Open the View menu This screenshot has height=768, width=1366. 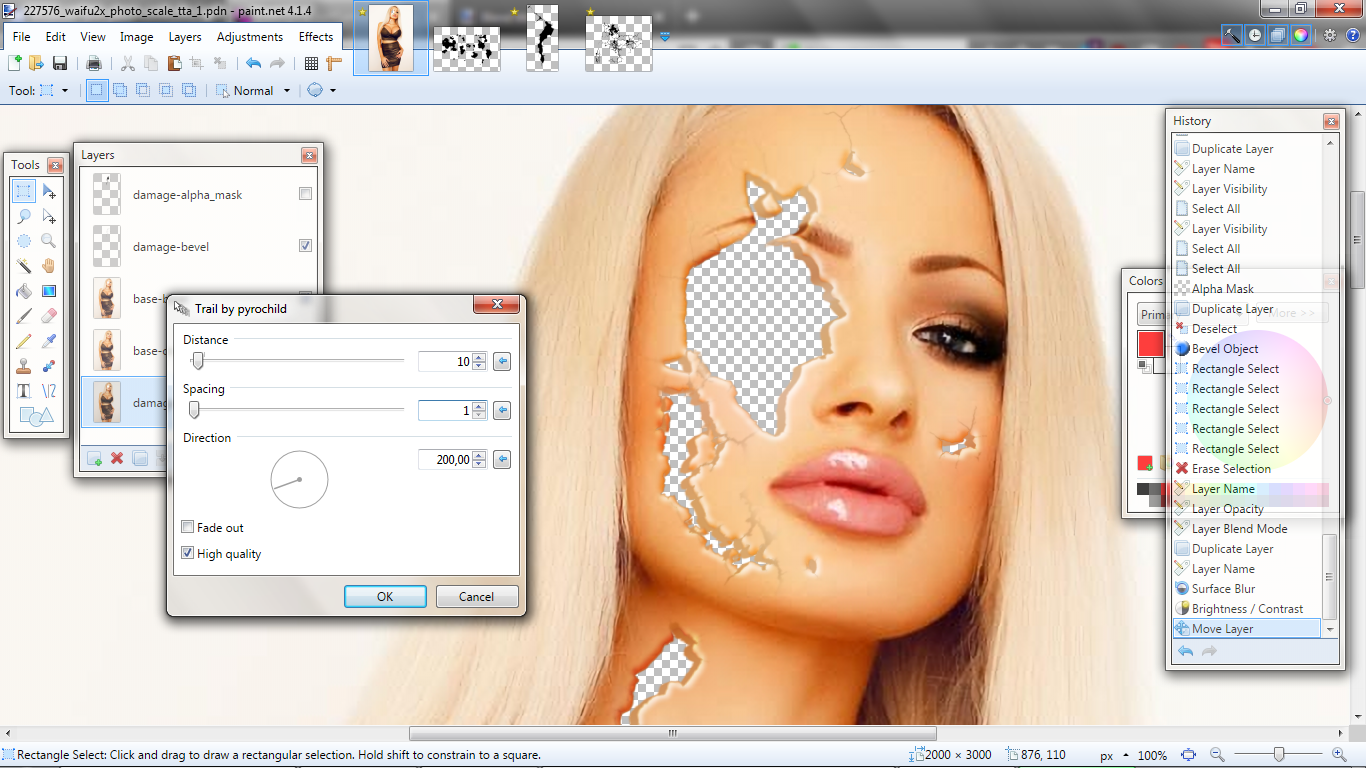click(x=93, y=37)
